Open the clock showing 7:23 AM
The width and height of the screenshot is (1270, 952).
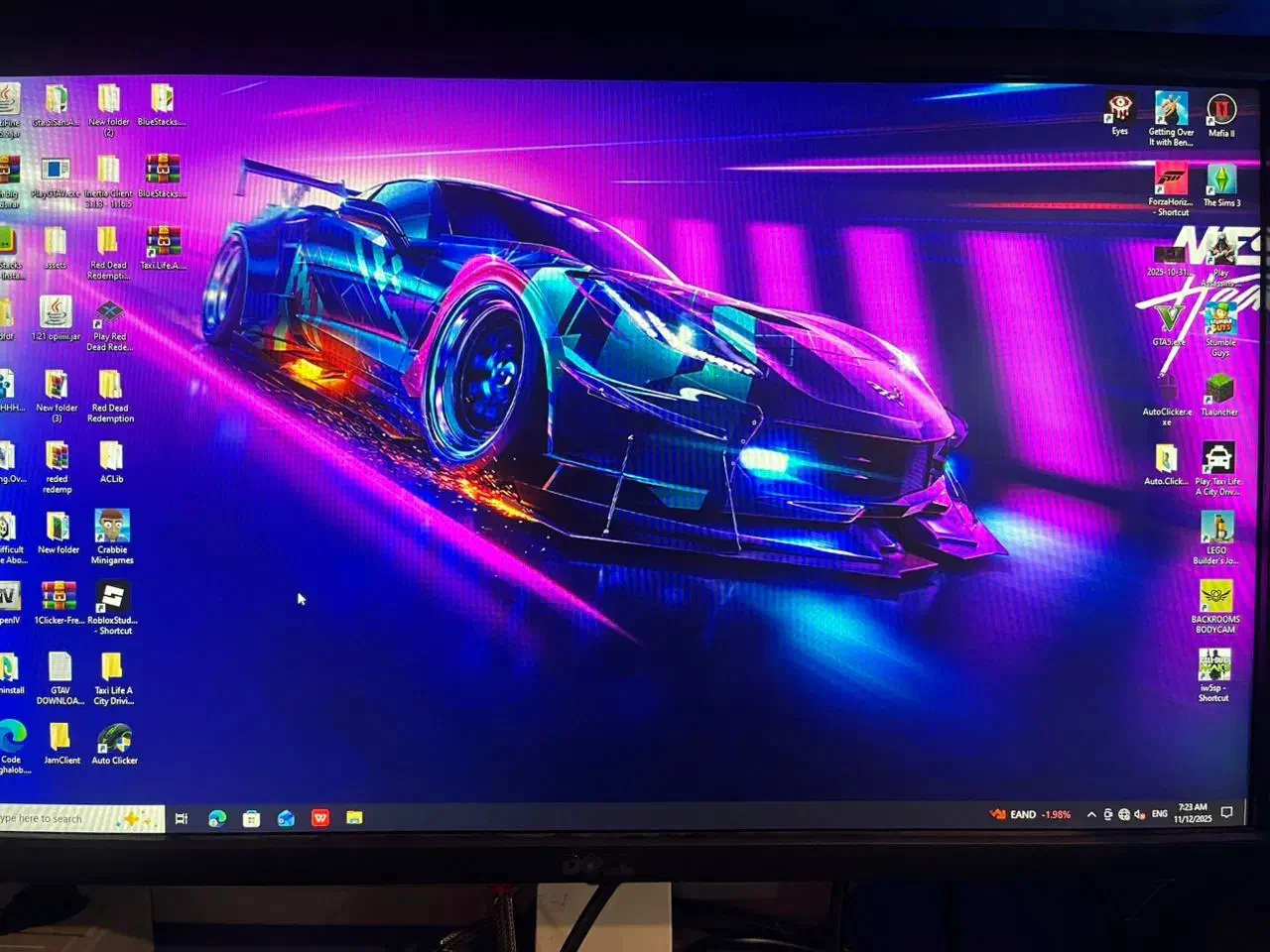point(1193,813)
